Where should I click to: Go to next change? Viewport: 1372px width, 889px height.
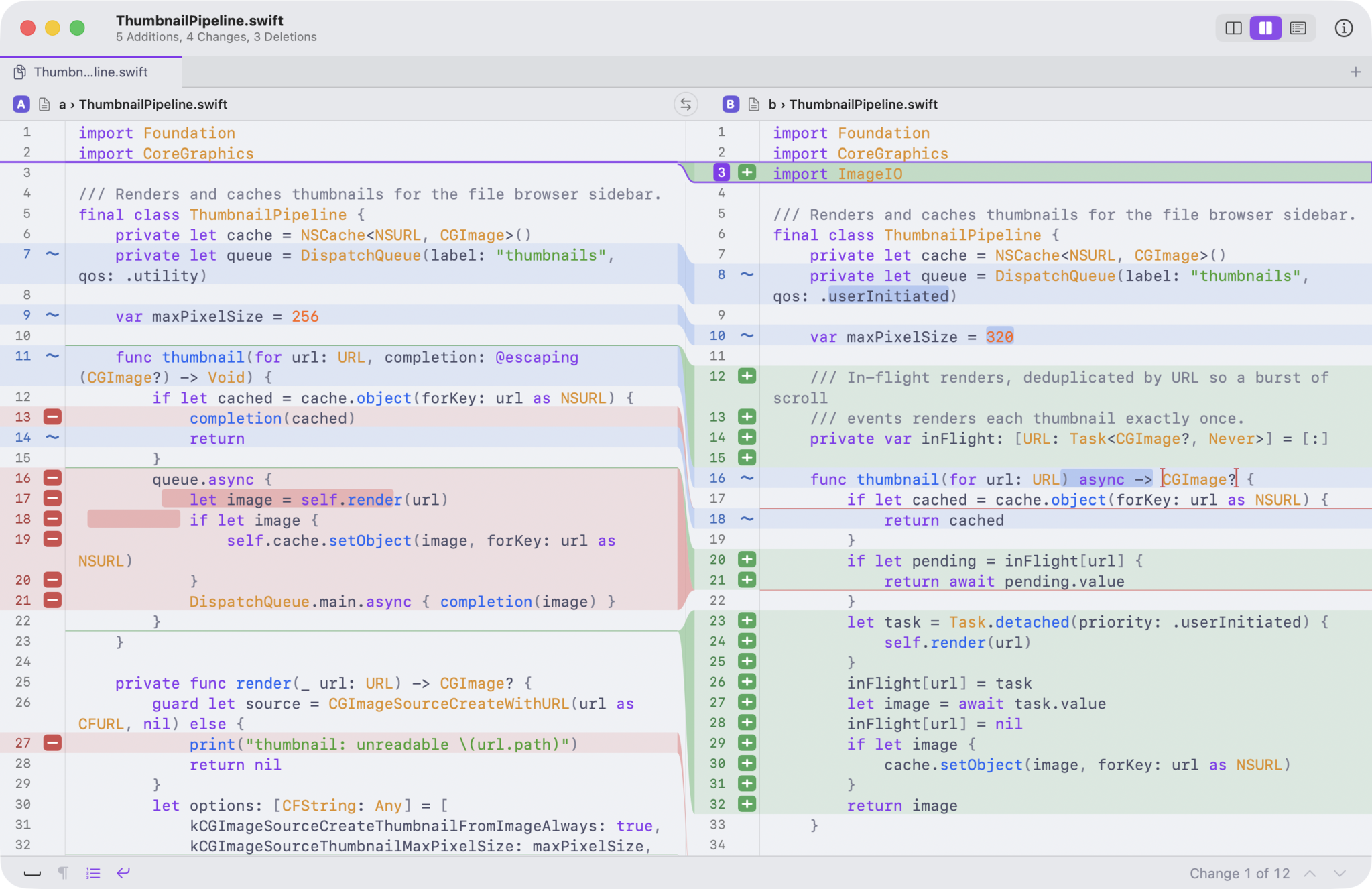tap(1339, 874)
